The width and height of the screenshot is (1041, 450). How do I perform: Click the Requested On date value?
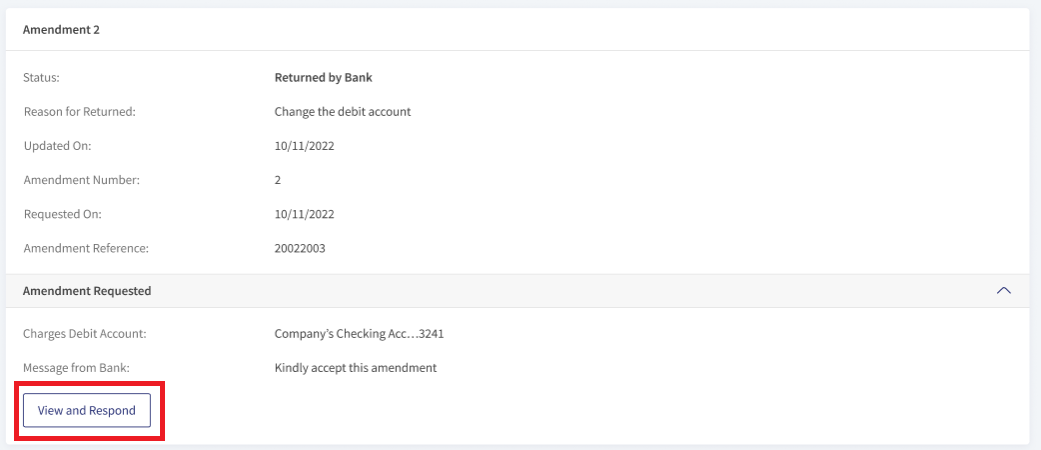click(x=304, y=214)
